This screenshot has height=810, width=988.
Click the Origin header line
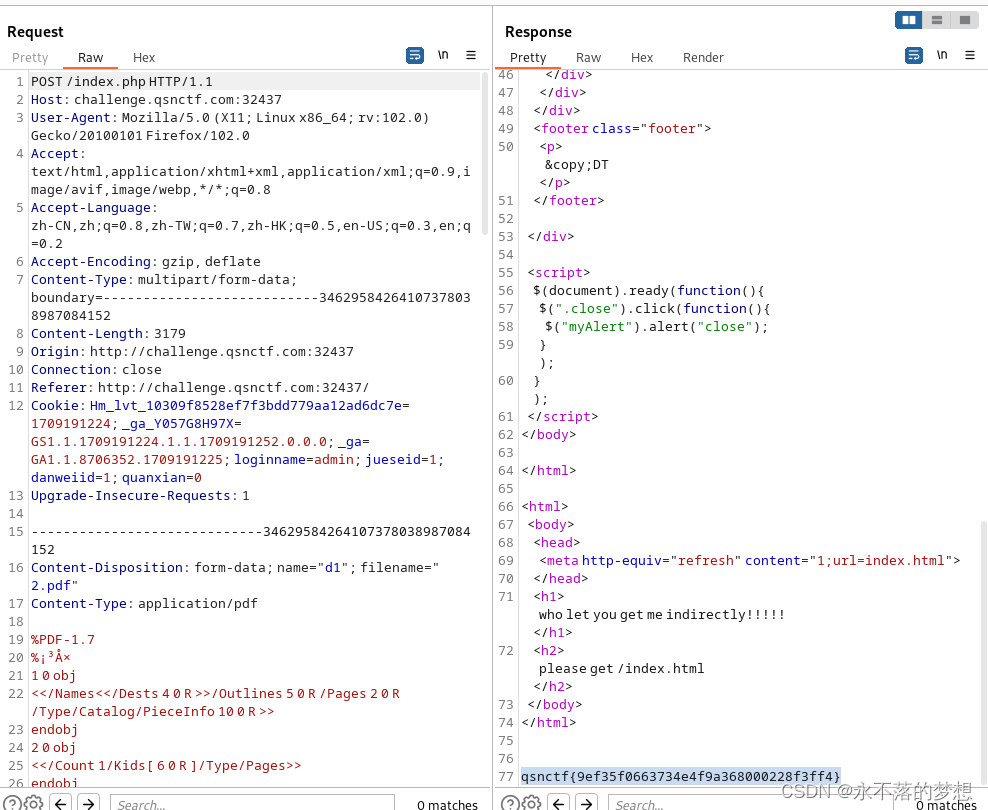click(192, 352)
